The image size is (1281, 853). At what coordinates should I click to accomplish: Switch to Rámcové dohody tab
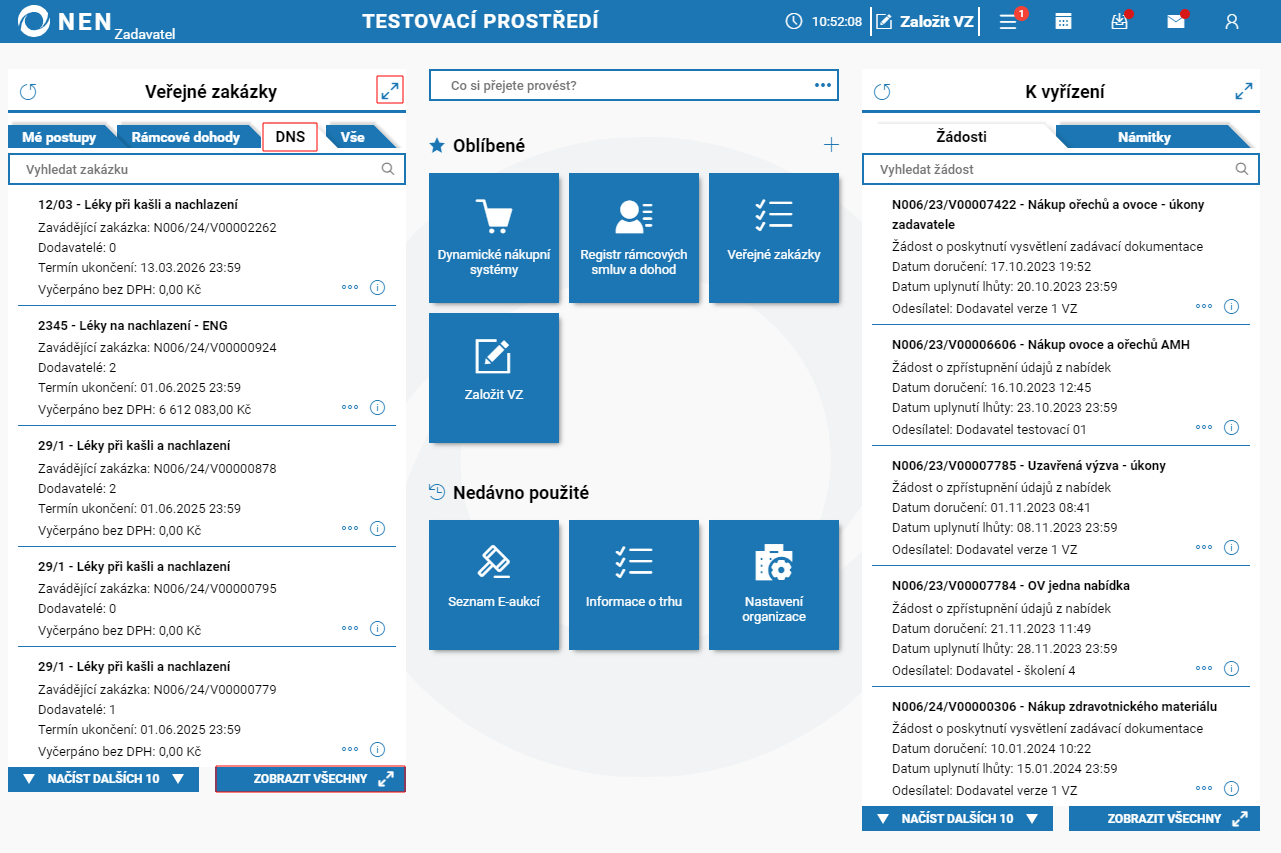tap(186, 137)
